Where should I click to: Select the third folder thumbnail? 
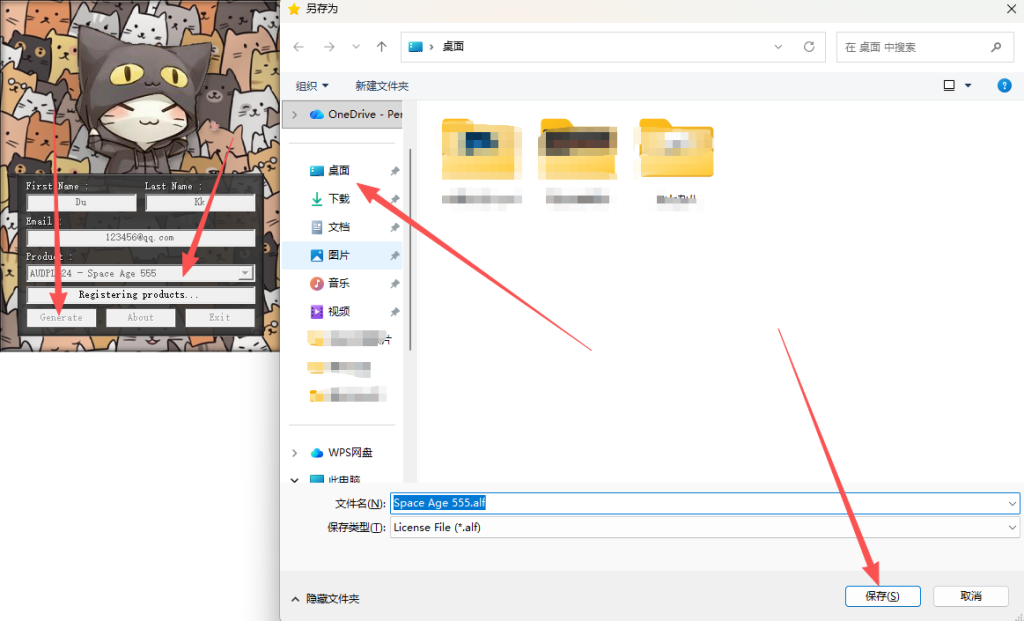tap(676, 149)
